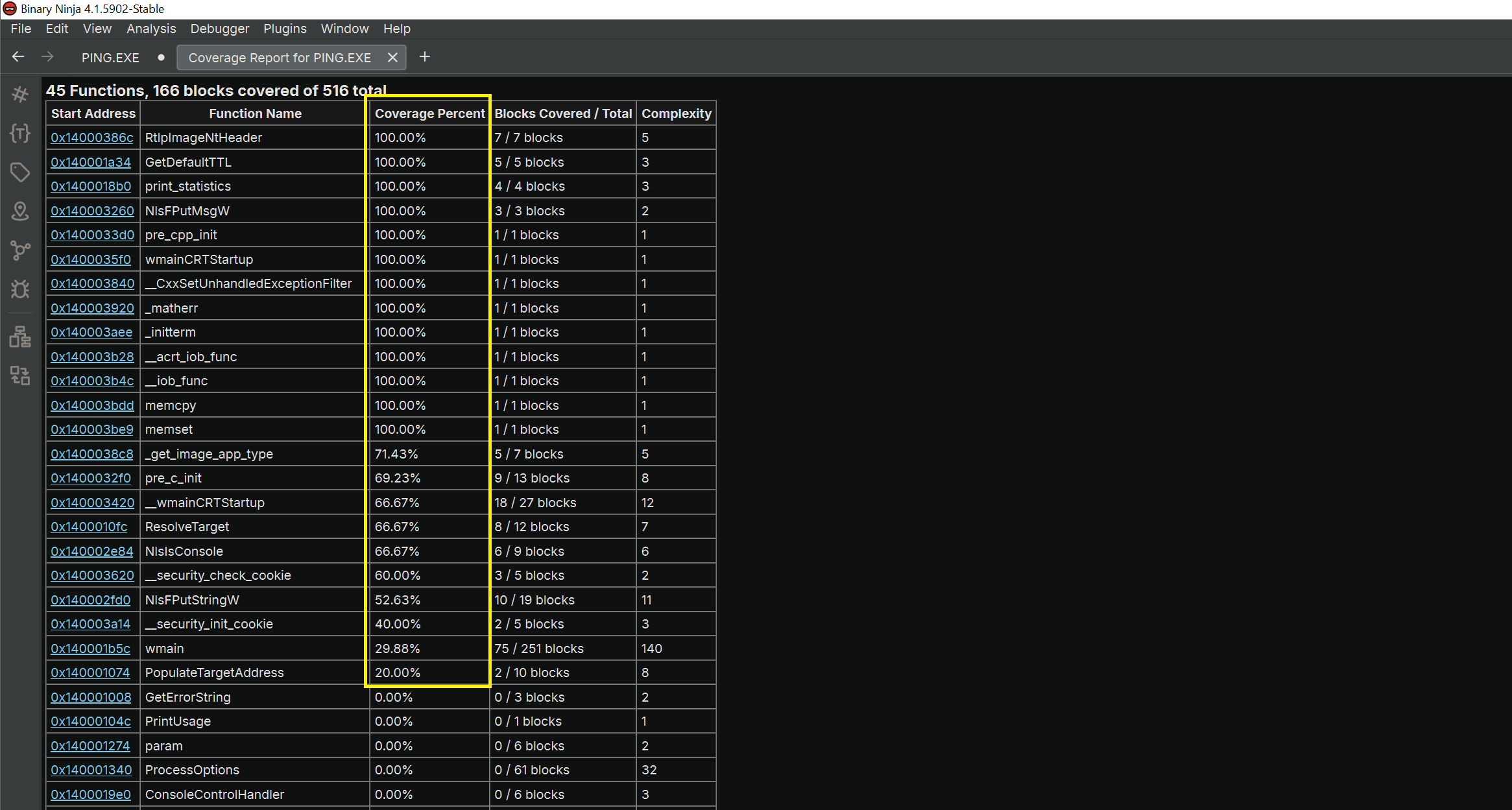Visit ProcessOptions link 0x140001340
The width and height of the screenshot is (1512, 810).
91,770
